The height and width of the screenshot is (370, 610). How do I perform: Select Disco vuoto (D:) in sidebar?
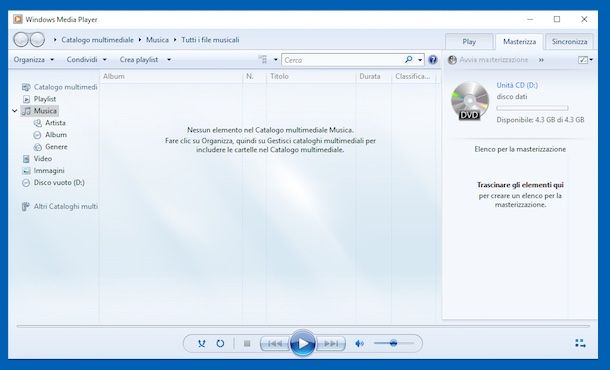pyautogui.click(x=53, y=182)
